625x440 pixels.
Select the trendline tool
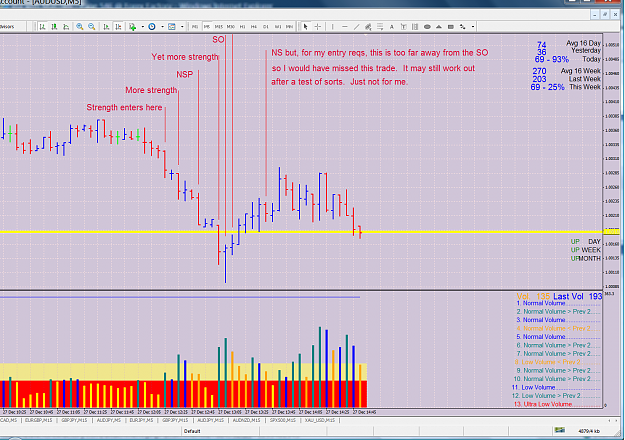click(357, 27)
